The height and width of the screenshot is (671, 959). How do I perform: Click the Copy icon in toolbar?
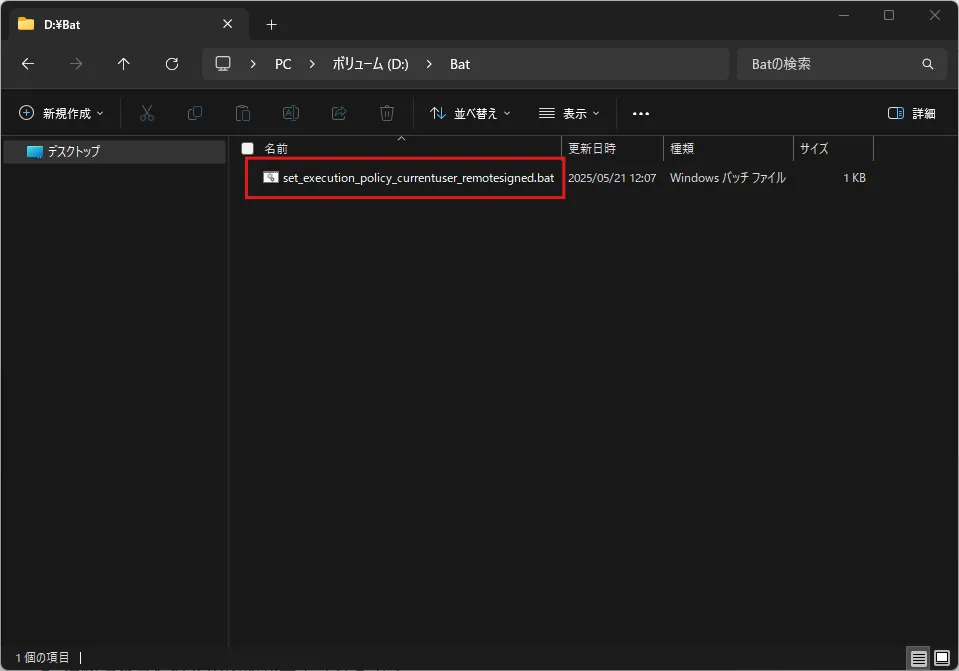[x=194, y=113]
